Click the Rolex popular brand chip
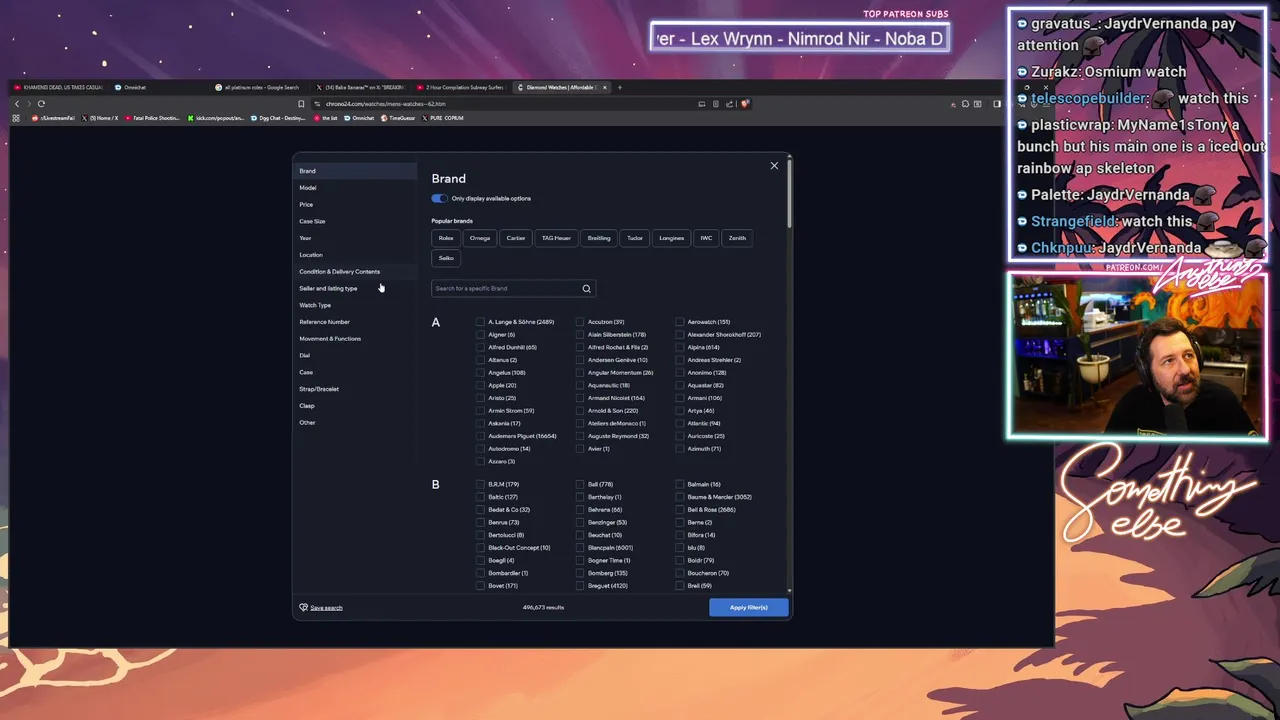The image size is (1280, 720). pyautogui.click(x=446, y=238)
